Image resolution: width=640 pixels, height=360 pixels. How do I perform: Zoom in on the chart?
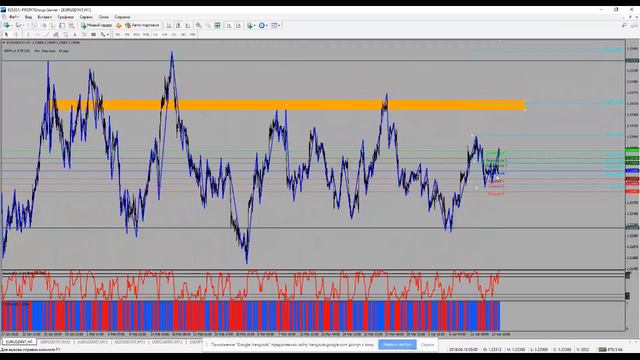click(199, 25)
